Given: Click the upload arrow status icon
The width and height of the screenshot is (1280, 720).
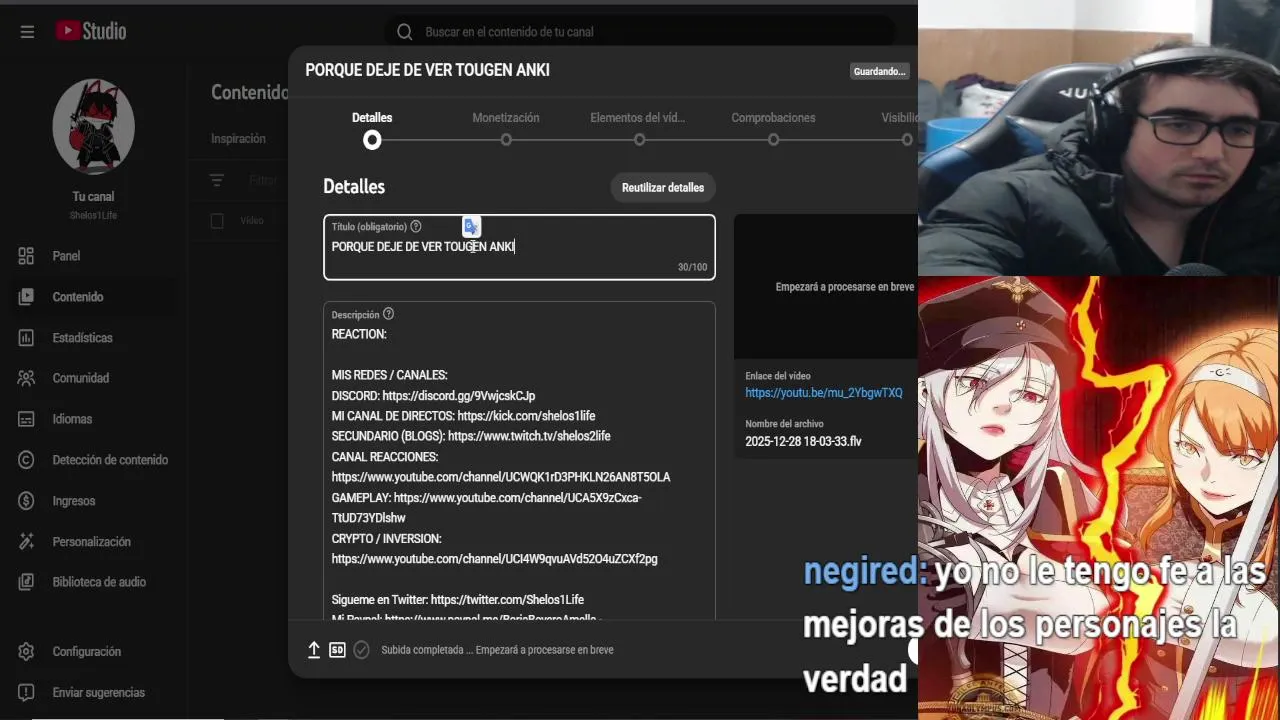Looking at the screenshot, I should pyautogui.click(x=314, y=650).
